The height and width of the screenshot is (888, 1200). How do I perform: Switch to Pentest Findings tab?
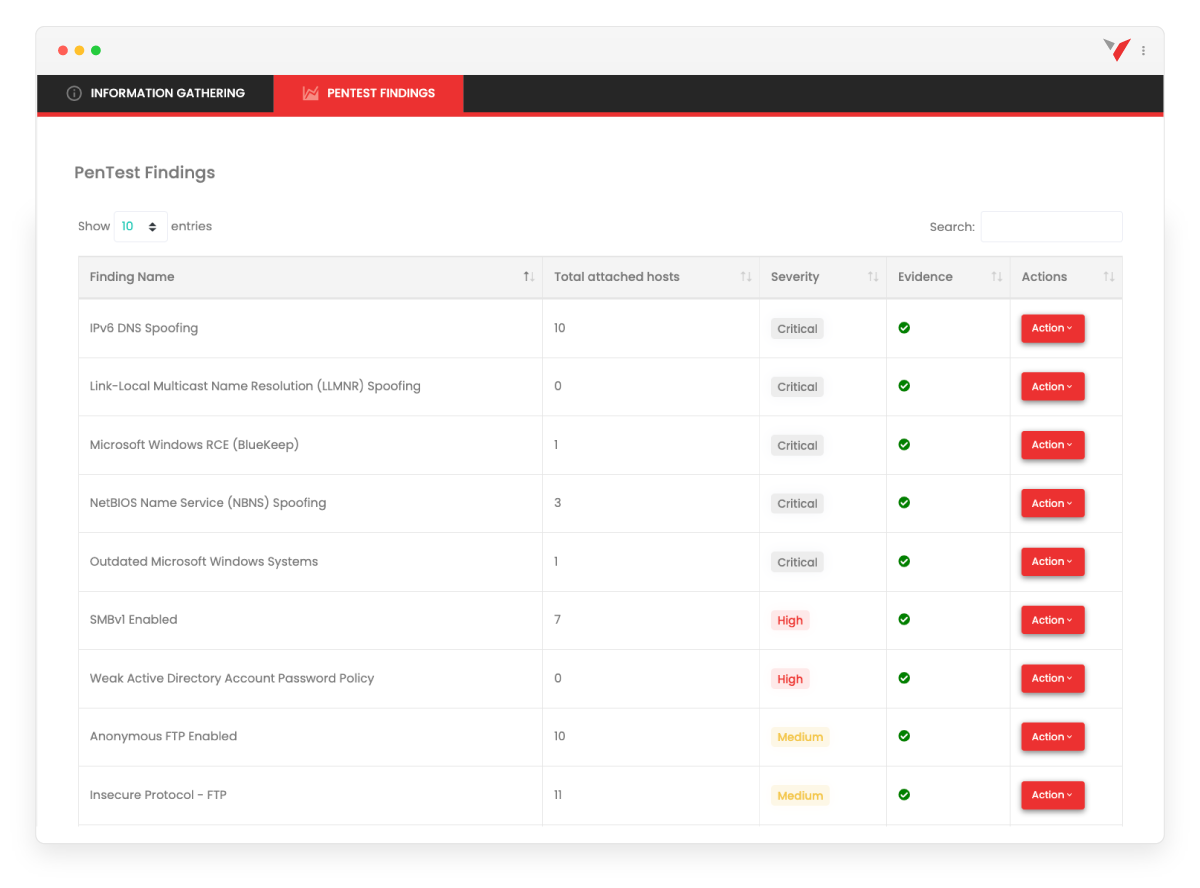point(368,93)
